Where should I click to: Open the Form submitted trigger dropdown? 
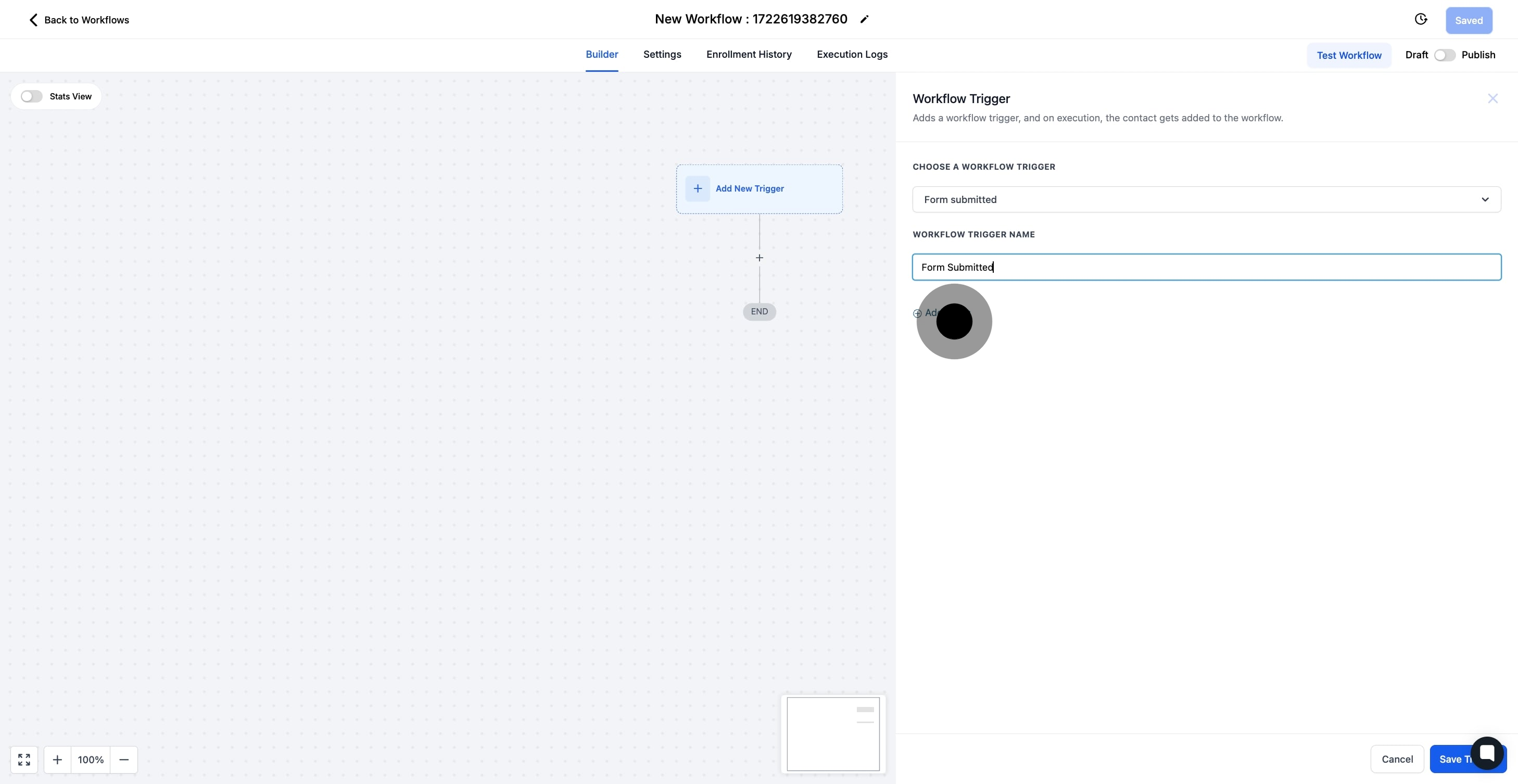click(1196, 199)
